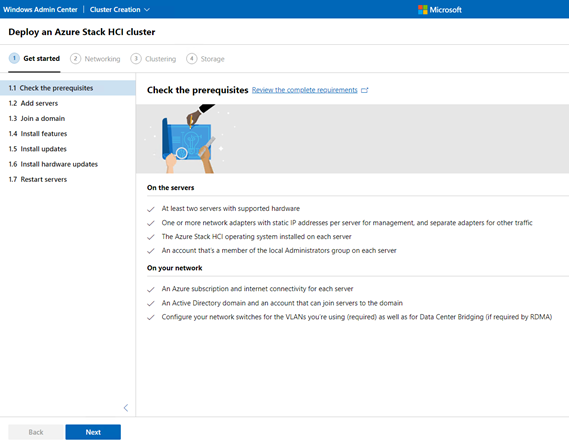Click the step 4 Storage circle icon

pyautogui.click(x=192, y=58)
